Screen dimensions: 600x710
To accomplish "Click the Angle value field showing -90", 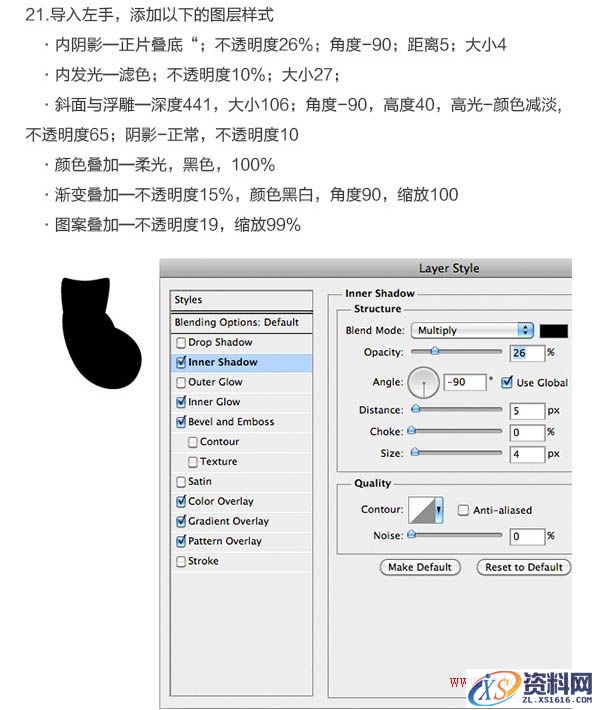I will 465,383.
